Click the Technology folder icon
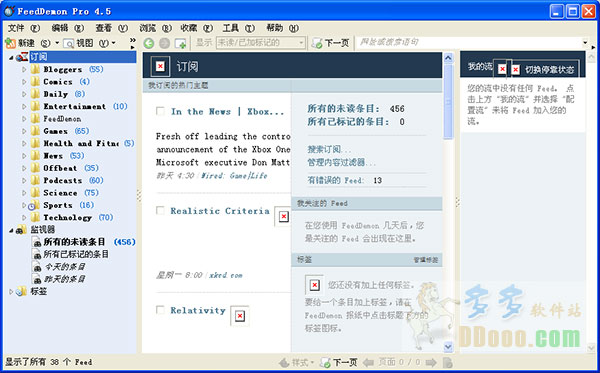 pos(35,217)
